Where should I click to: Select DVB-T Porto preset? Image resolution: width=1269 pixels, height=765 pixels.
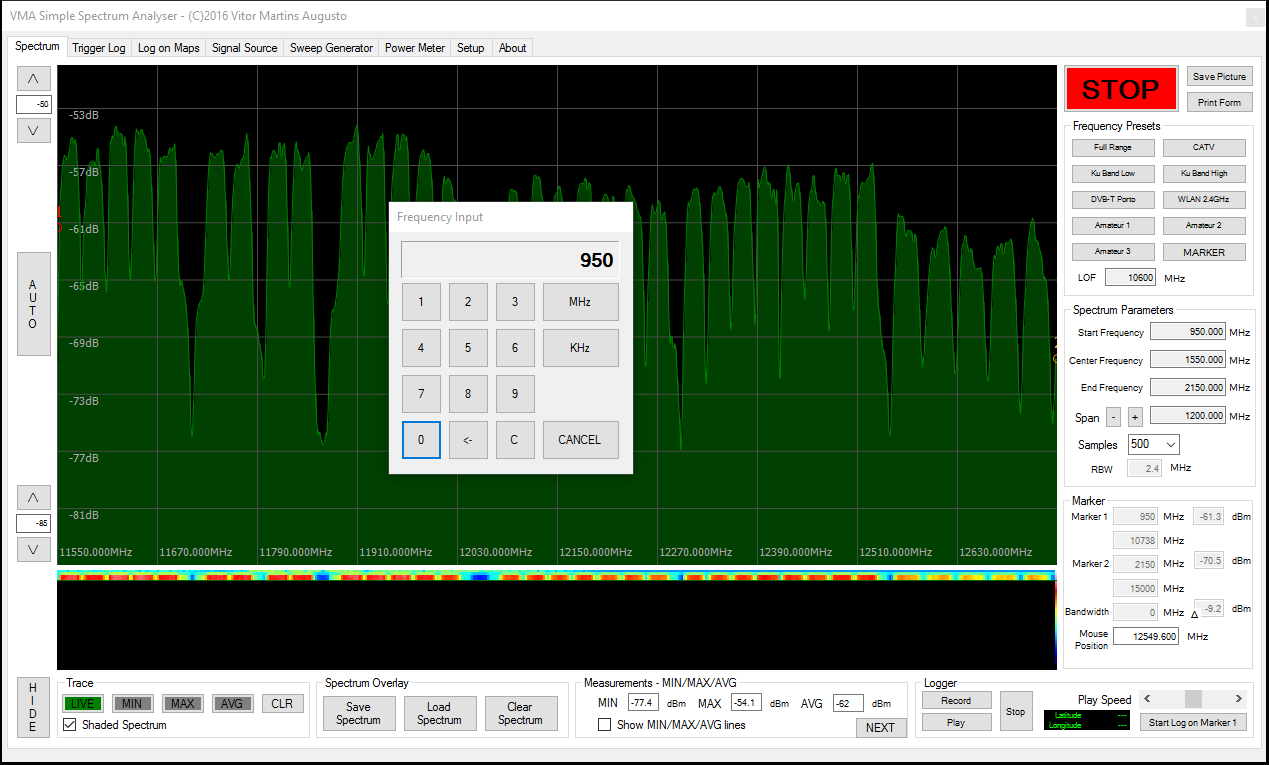pyautogui.click(x=1113, y=200)
